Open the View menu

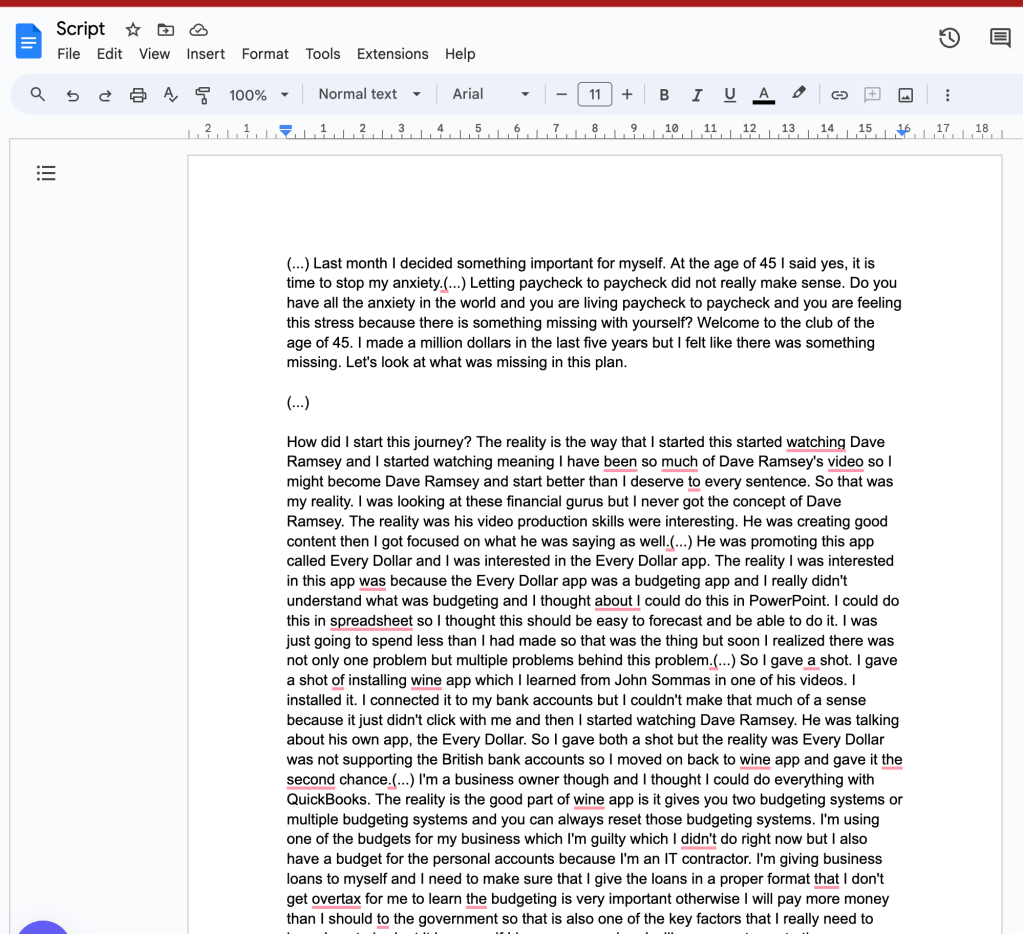pos(154,54)
